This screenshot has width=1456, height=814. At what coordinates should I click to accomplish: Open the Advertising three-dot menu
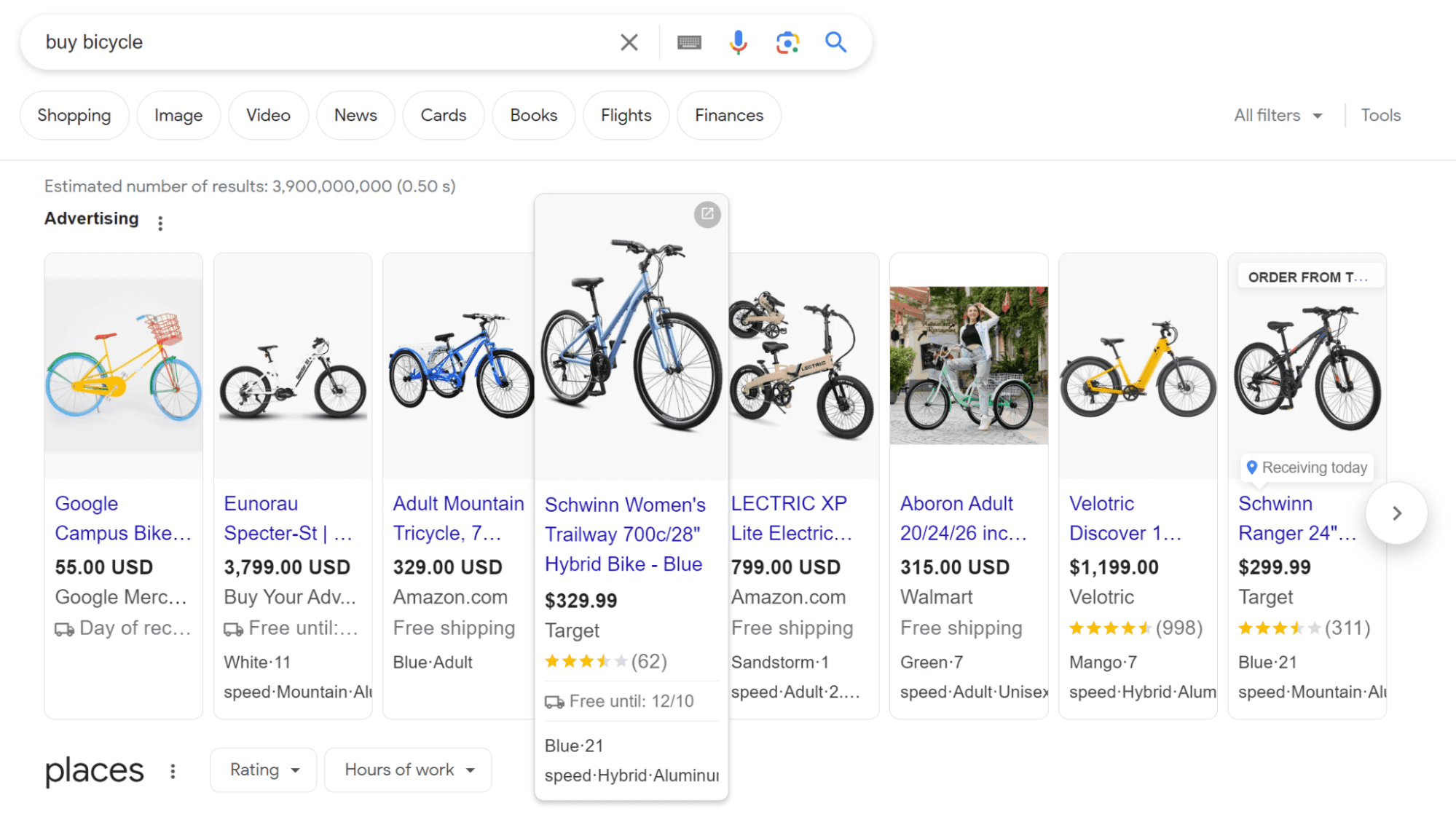[160, 222]
